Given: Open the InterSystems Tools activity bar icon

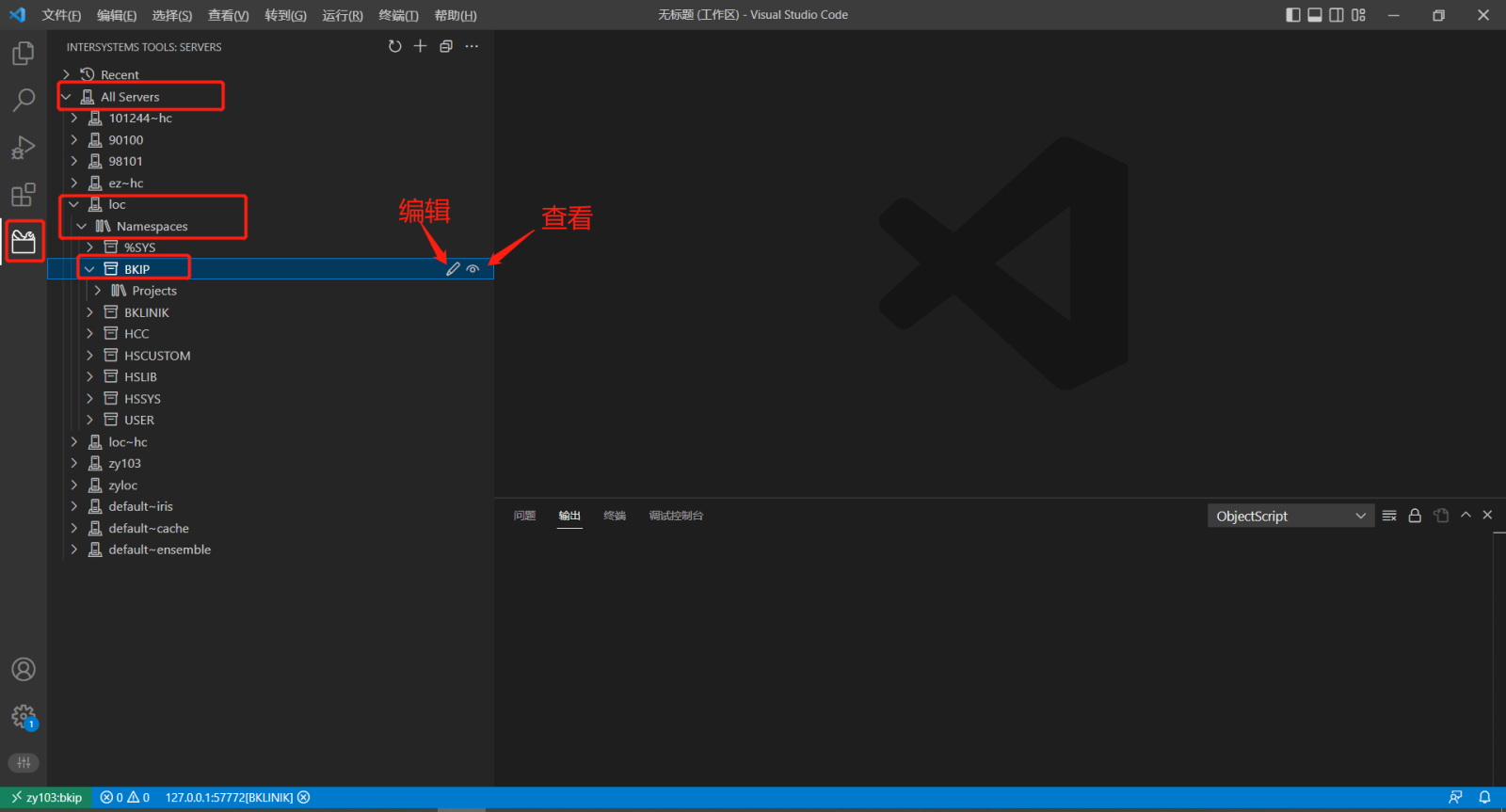Looking at the screenshot, I should click(x=24, y=243).
